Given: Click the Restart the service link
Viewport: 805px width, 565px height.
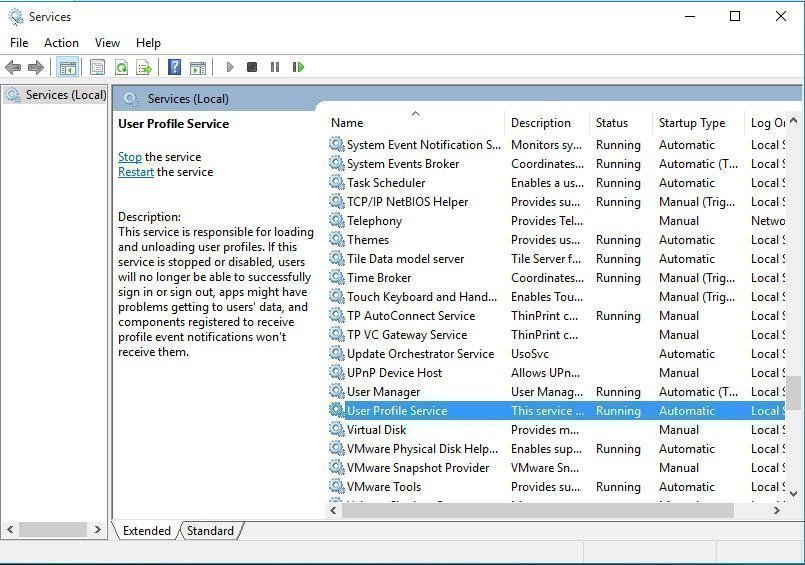Looking at the screenshot, I should [x=136, y=172].
